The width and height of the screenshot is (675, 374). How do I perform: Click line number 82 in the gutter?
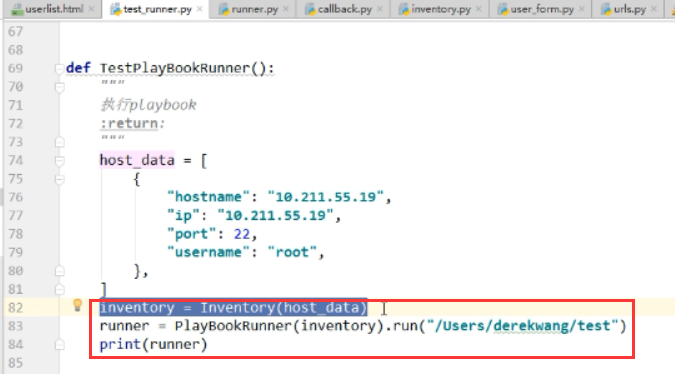[15, 308]
